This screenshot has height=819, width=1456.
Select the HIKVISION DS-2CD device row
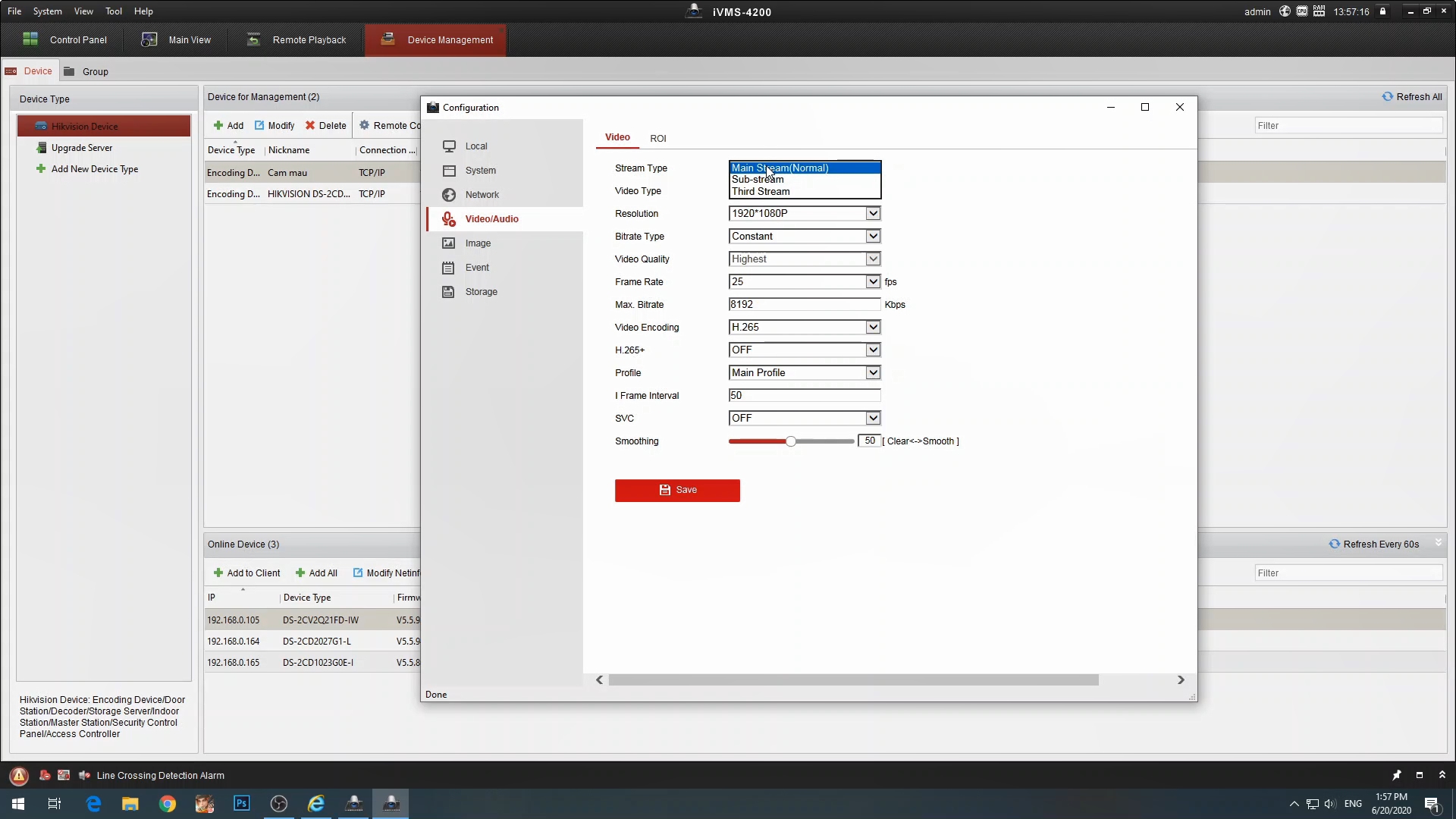[x=312, y=194]
